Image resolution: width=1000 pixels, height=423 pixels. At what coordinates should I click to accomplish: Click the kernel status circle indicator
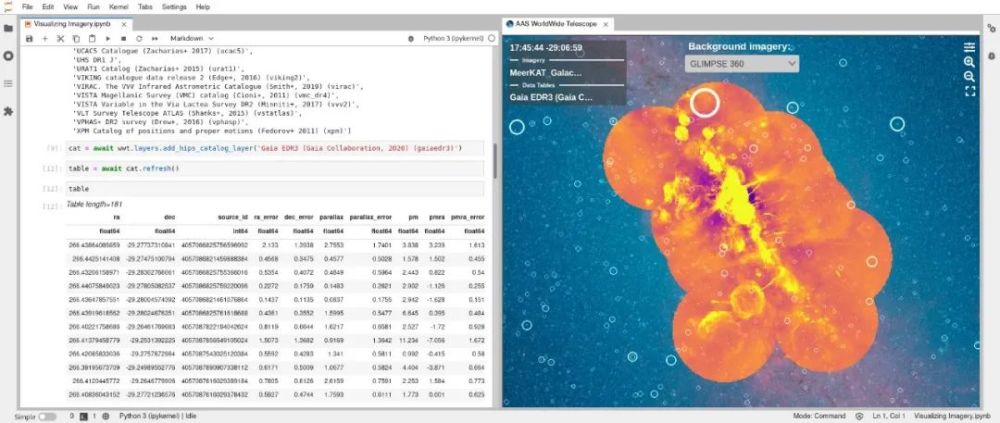coord(491,38)
